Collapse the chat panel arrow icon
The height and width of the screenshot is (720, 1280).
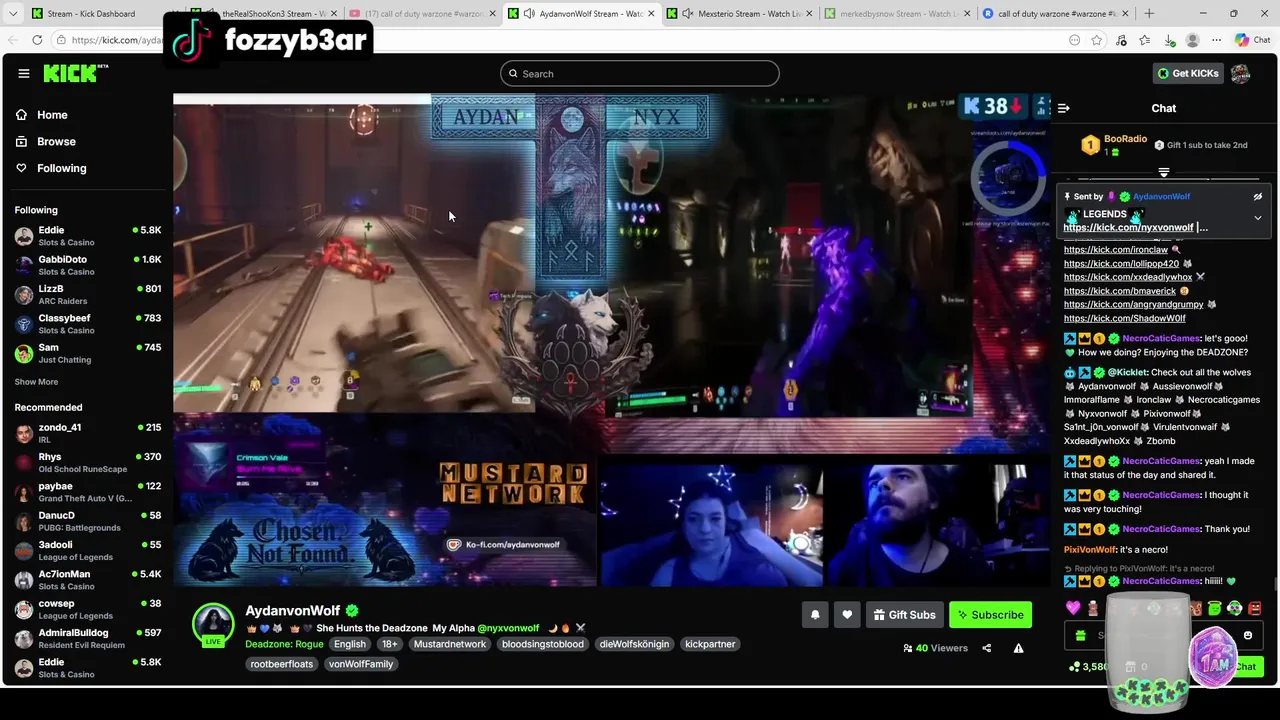(x=1063, y=108)
